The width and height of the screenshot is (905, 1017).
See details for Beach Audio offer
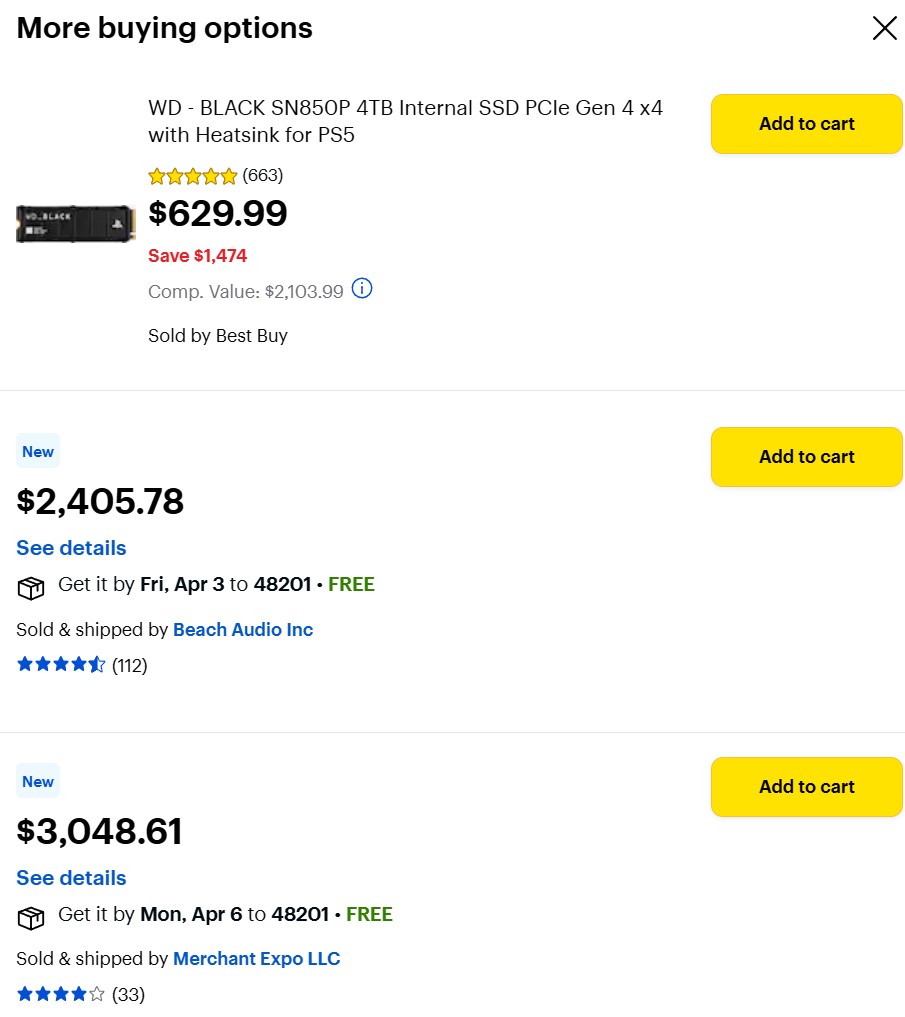tap(71, 548)
